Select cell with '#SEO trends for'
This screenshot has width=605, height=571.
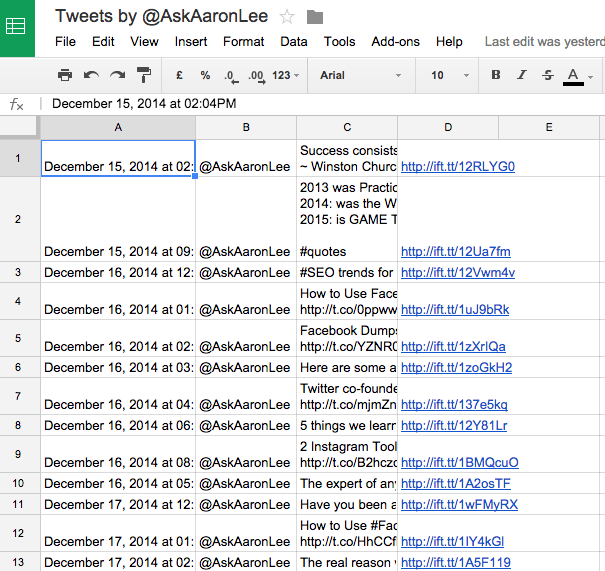pos(347,272)
